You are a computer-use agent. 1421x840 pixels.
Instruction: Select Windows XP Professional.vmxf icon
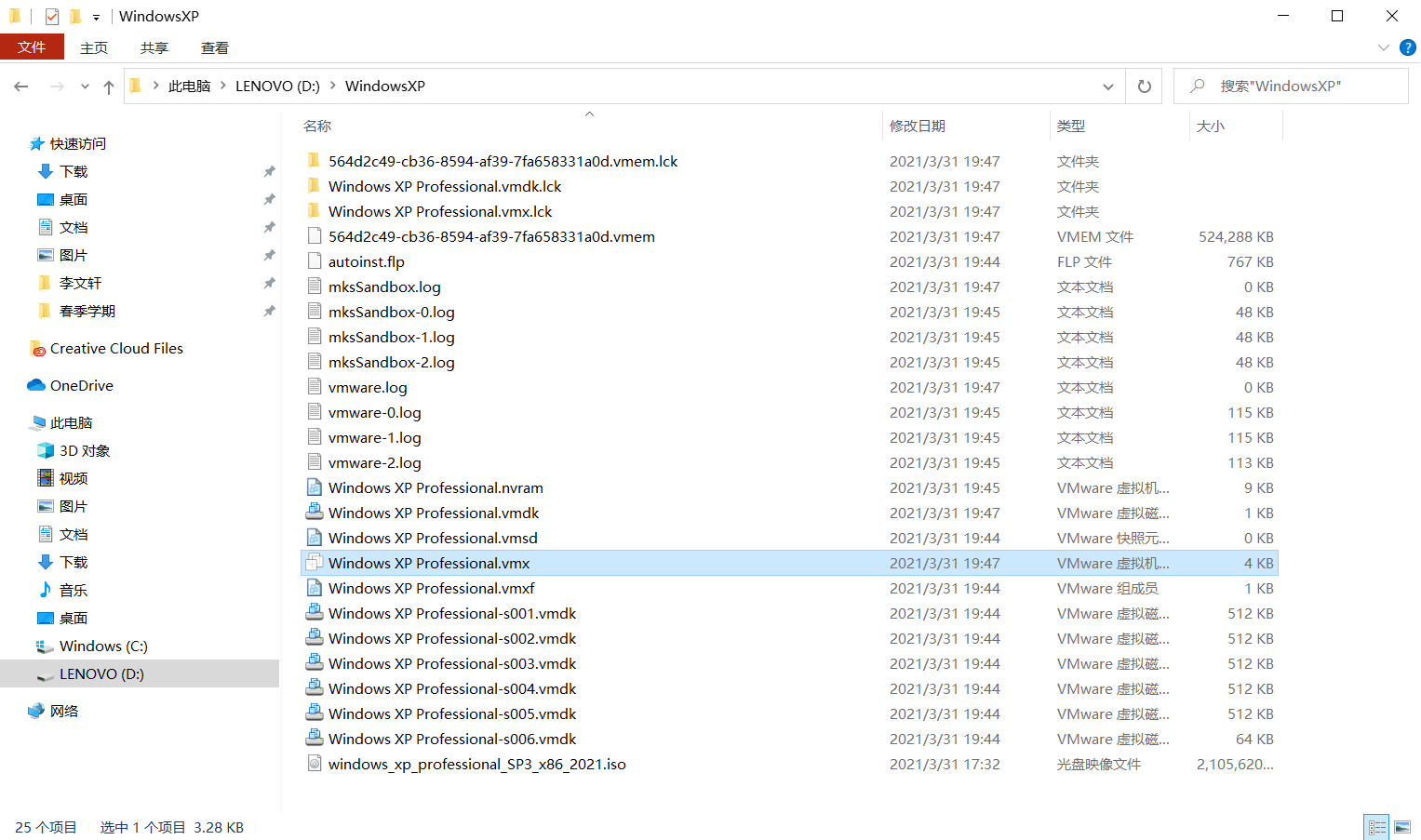click(315, 588)
